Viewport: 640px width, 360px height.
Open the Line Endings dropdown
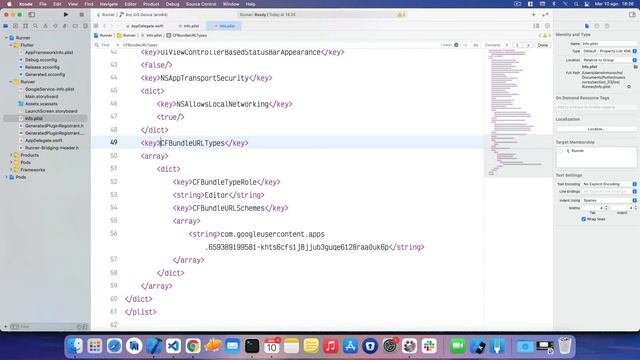coord(609,191)
